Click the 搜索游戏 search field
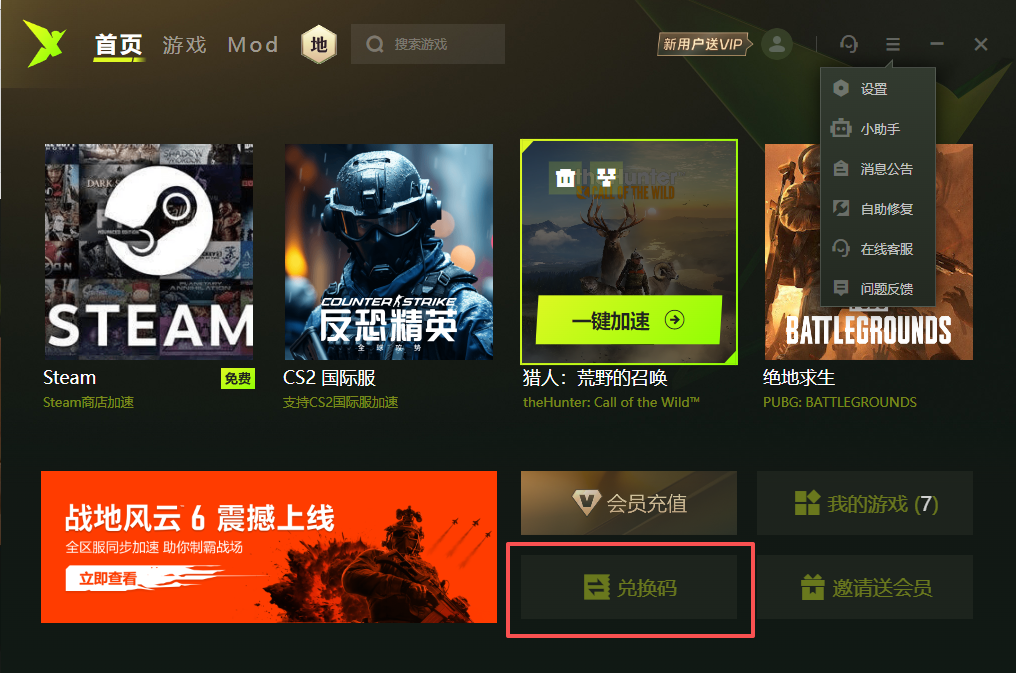Viewport: 1016px width, 673px height. (428, 44)
